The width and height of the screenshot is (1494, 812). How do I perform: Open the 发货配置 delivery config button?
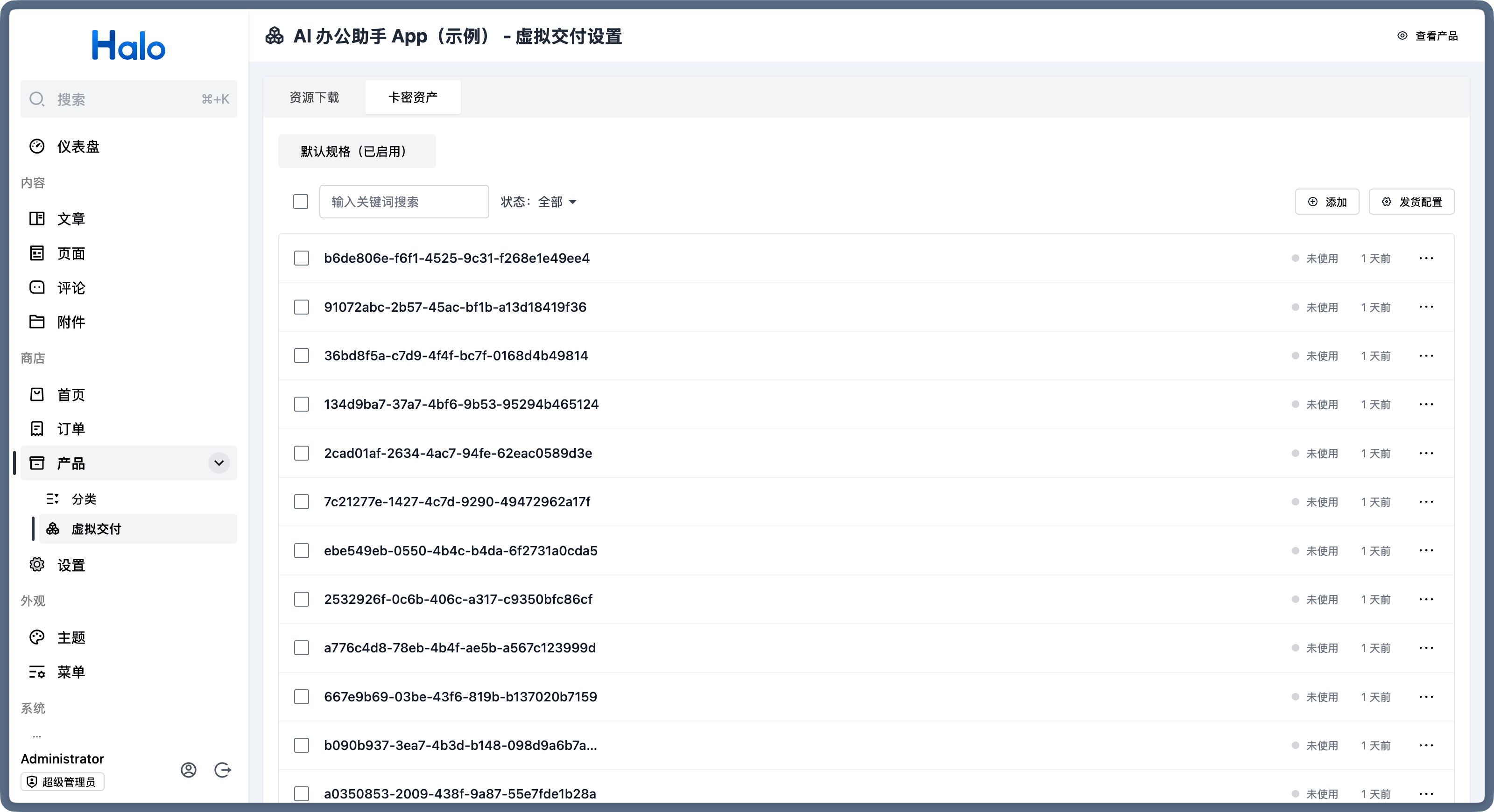pyautogui.click(x=1412, y=202)
